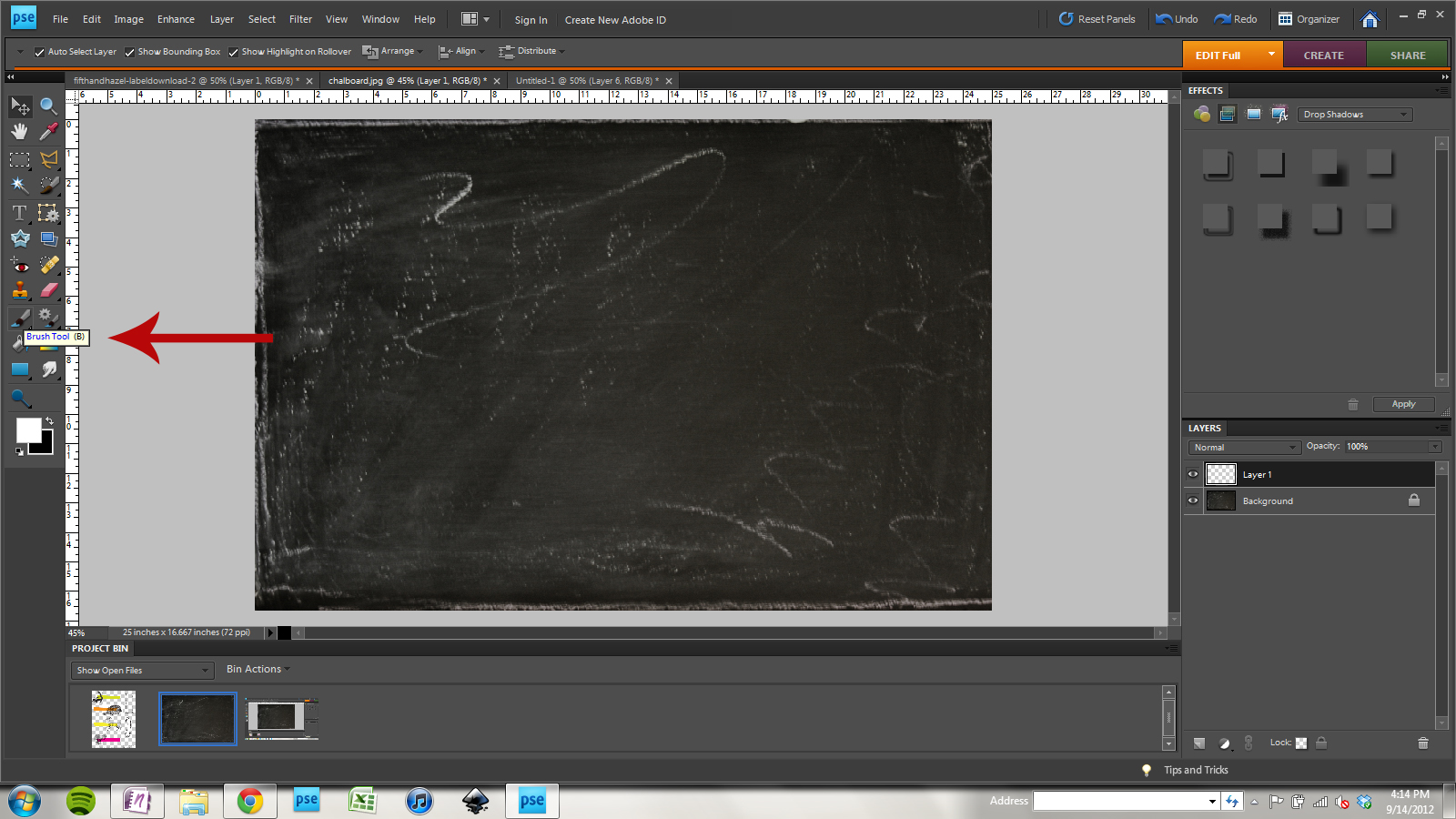The width and height of the screenshot is (1456, 819).
Task: Hide the Background layer
Action: [x=1192, y=500]
